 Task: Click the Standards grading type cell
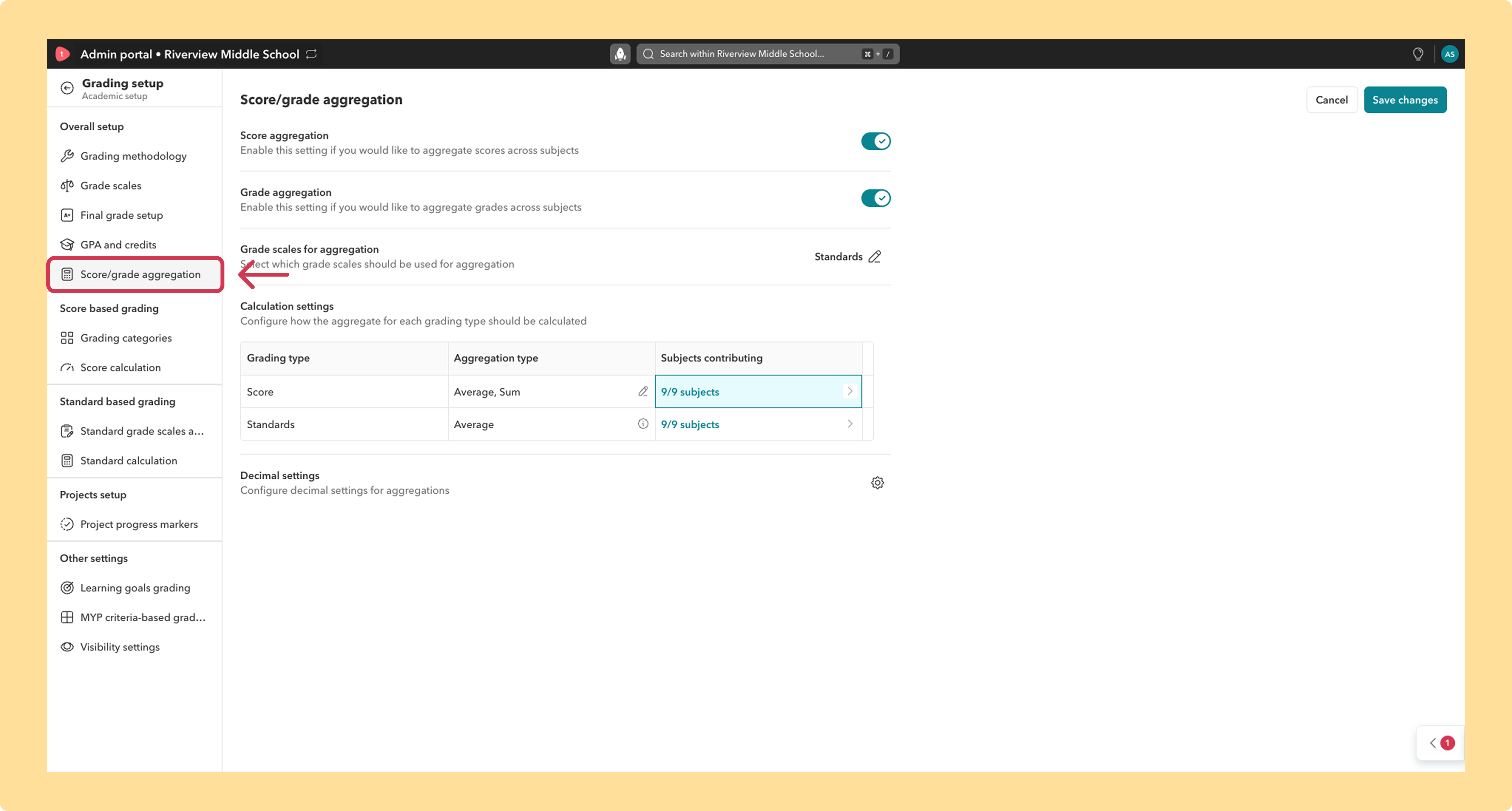pyautogui.click(x=344, y=424)
